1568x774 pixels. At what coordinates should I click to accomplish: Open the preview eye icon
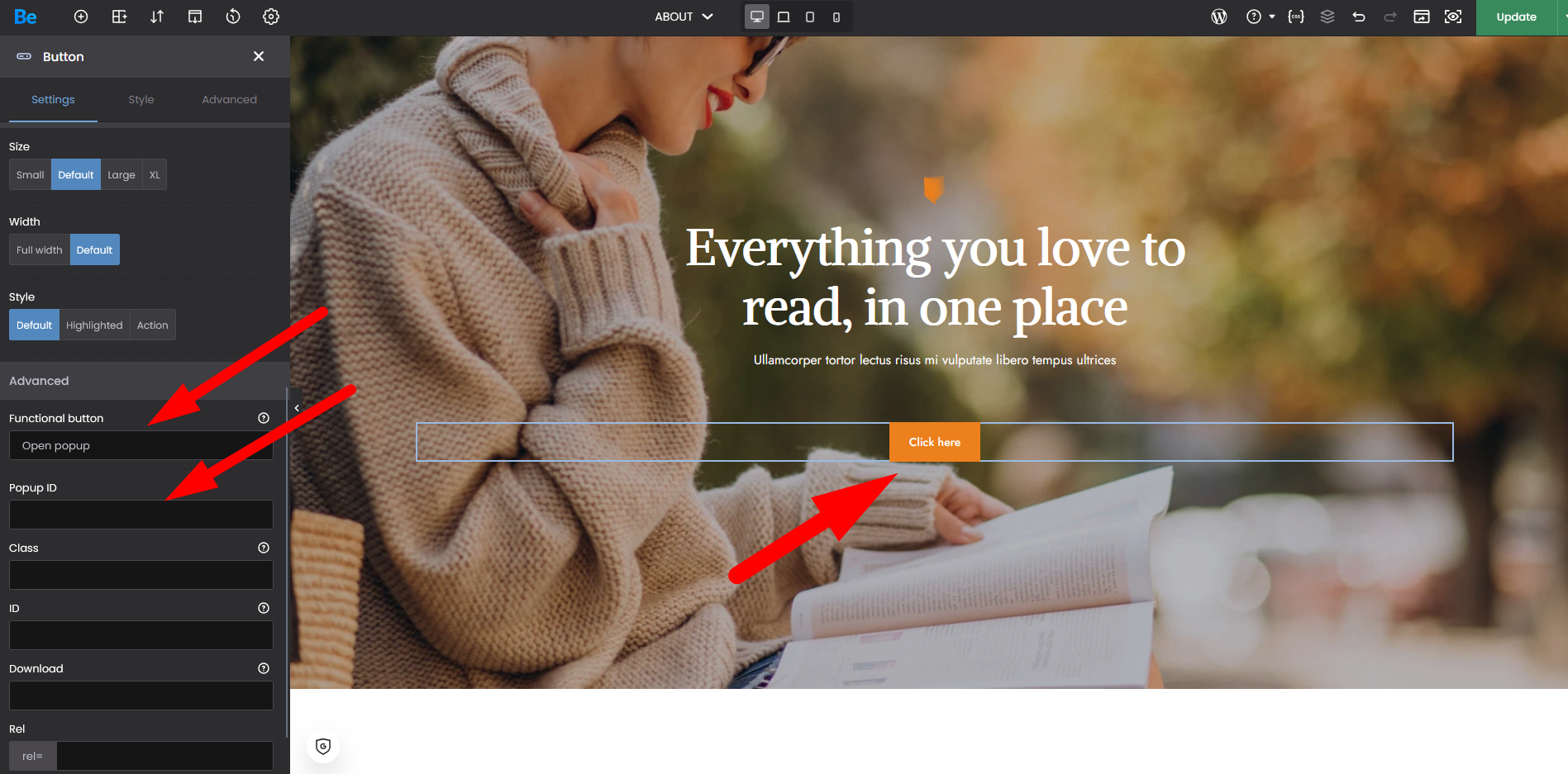[1453, 17]
